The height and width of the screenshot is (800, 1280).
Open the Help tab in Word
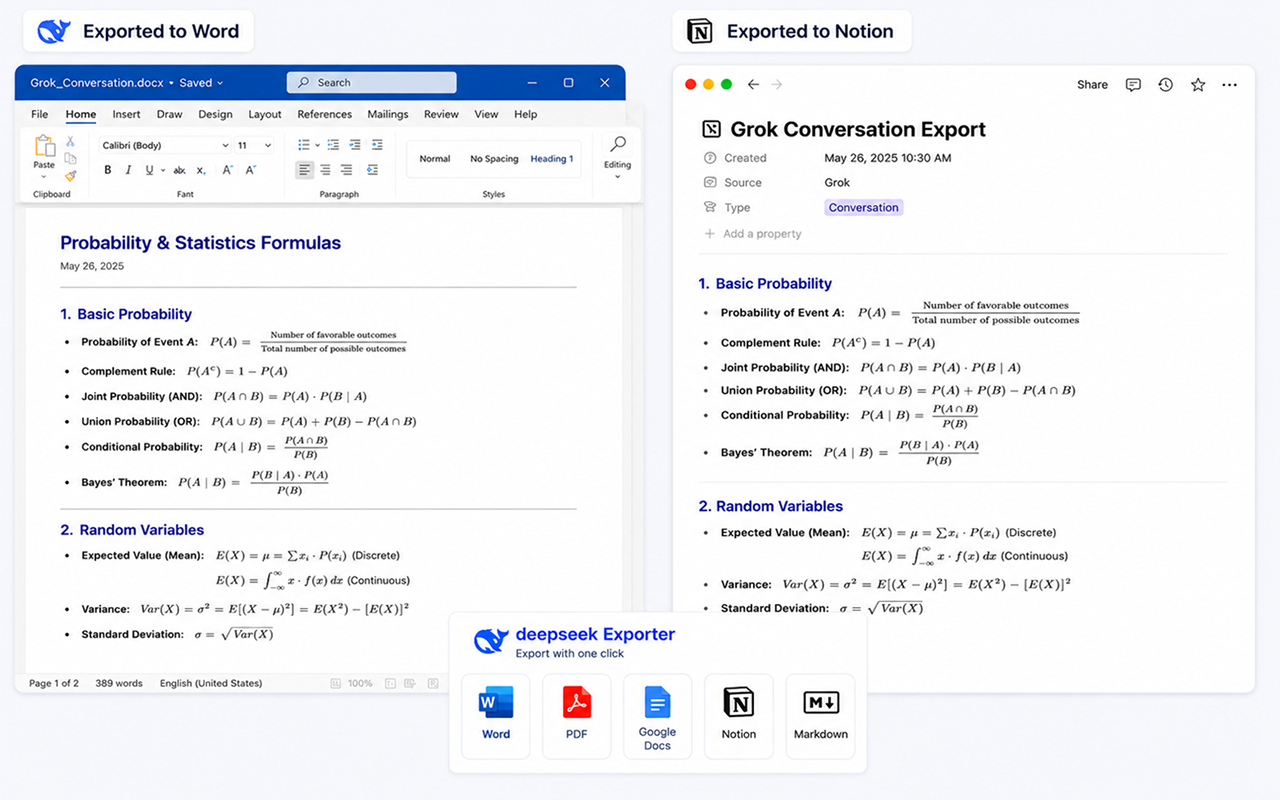click(x=526, y=114)
